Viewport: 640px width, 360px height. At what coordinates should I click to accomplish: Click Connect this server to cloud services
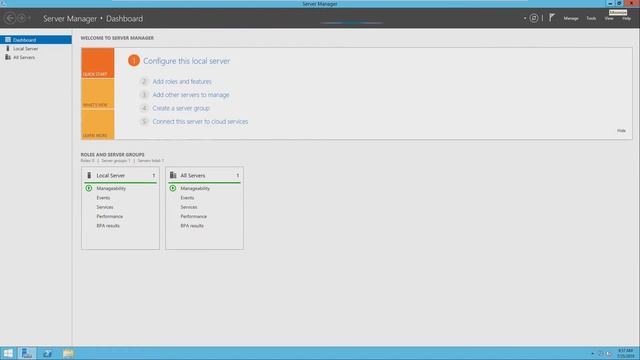pos(200,122)
